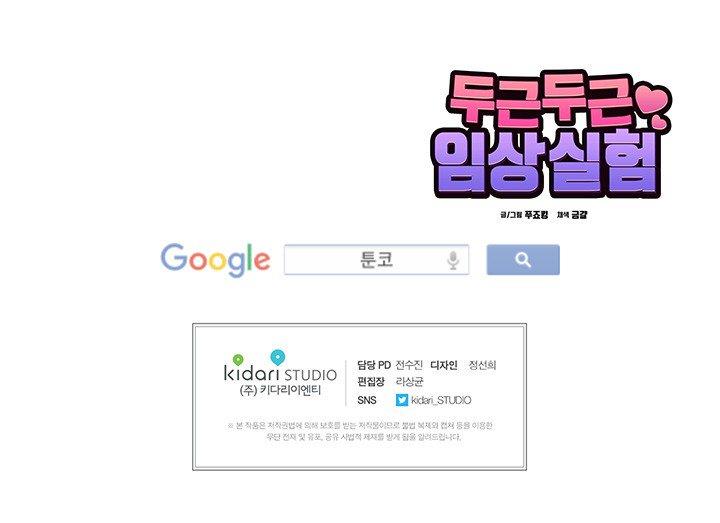Click the purple 임상실험 title text
The width and height of the screenshot is (720, 523).
click(x=546, y=162)
